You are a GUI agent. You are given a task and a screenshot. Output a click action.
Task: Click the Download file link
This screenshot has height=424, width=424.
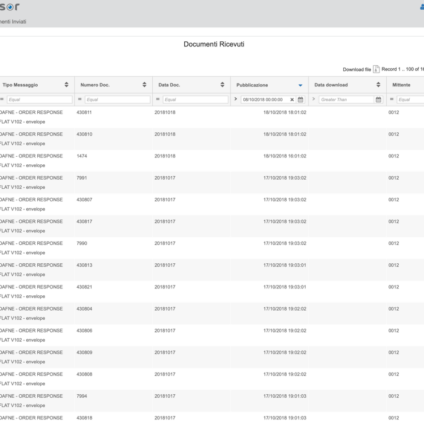(357, 69)
